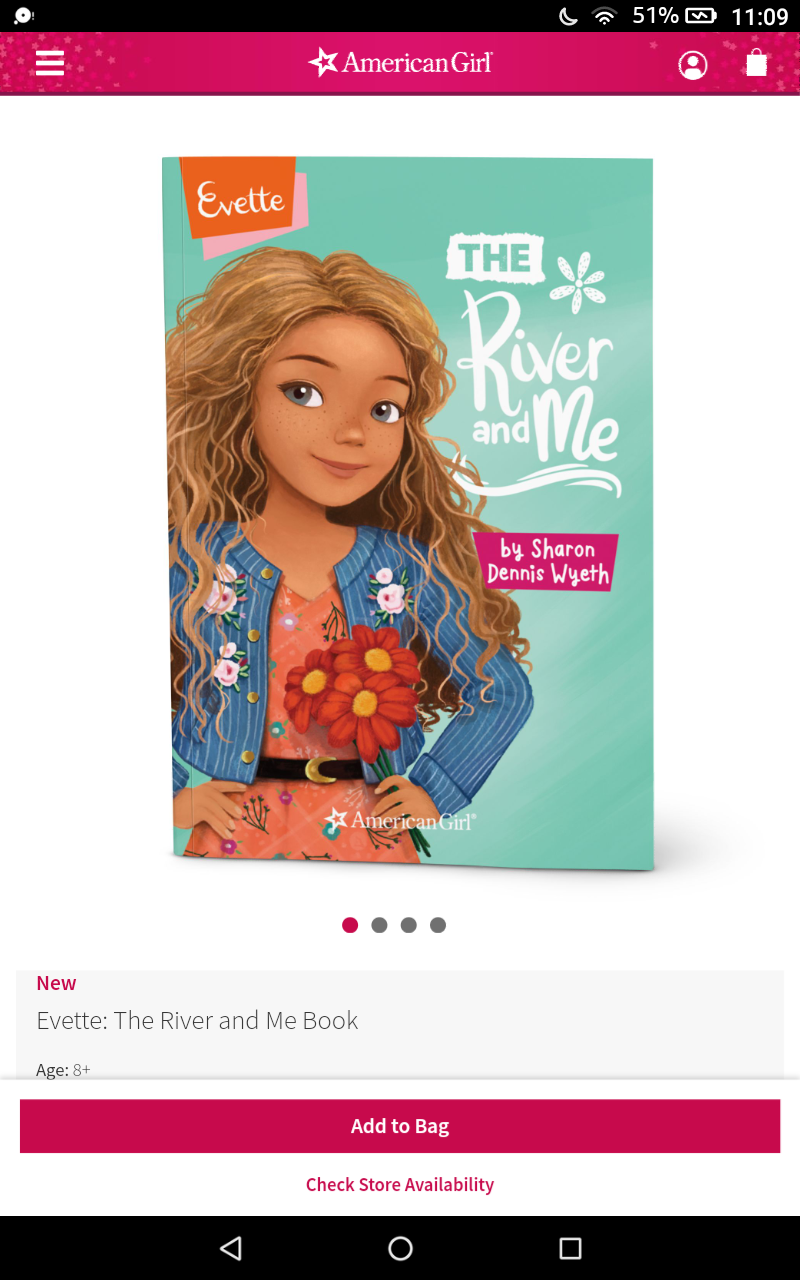The width and height of the screenshot is (800, 1280).
Task: Tap the River and Me book cover
Action: click(x=408, y=513)
